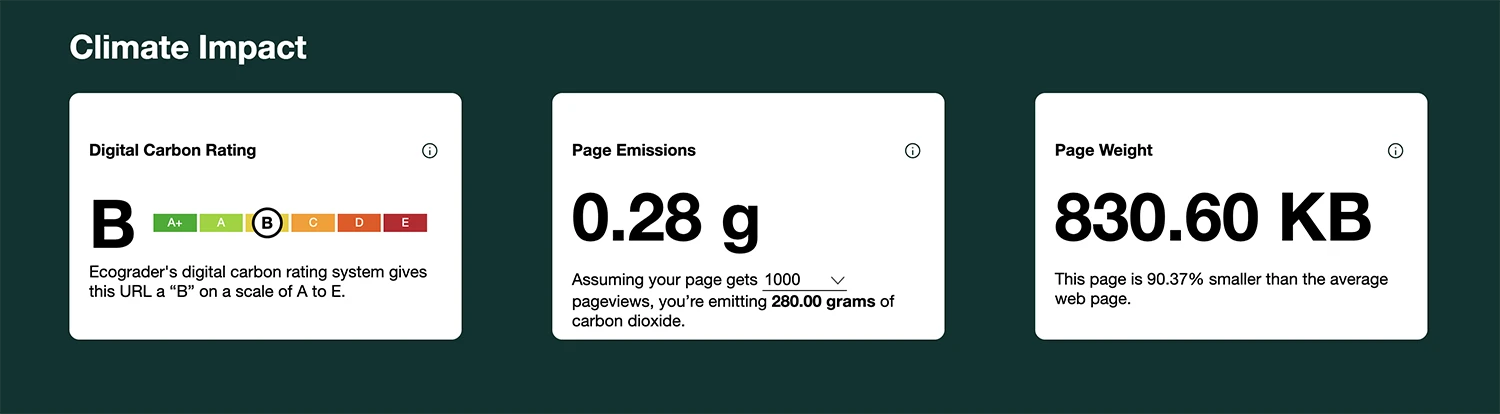
Task: Click the 830.60 KB page weight value
Action: 1212,217
